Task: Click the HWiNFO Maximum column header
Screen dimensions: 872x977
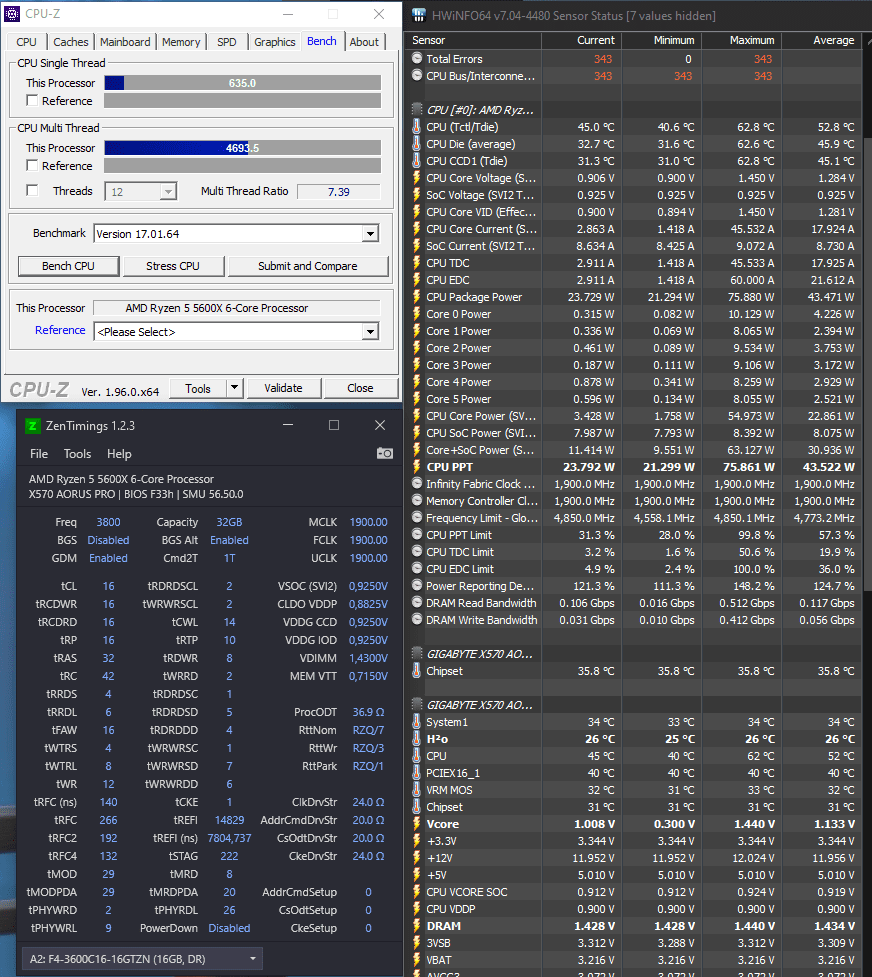Action: click(742, 40)
